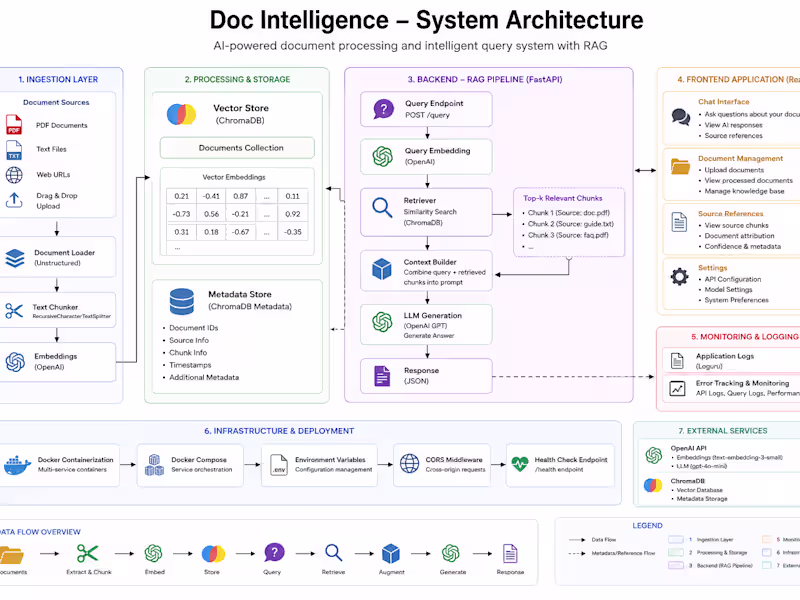Click the CORS Middleware globe icon
Screen dimensions: 800x600
point(409,464)
